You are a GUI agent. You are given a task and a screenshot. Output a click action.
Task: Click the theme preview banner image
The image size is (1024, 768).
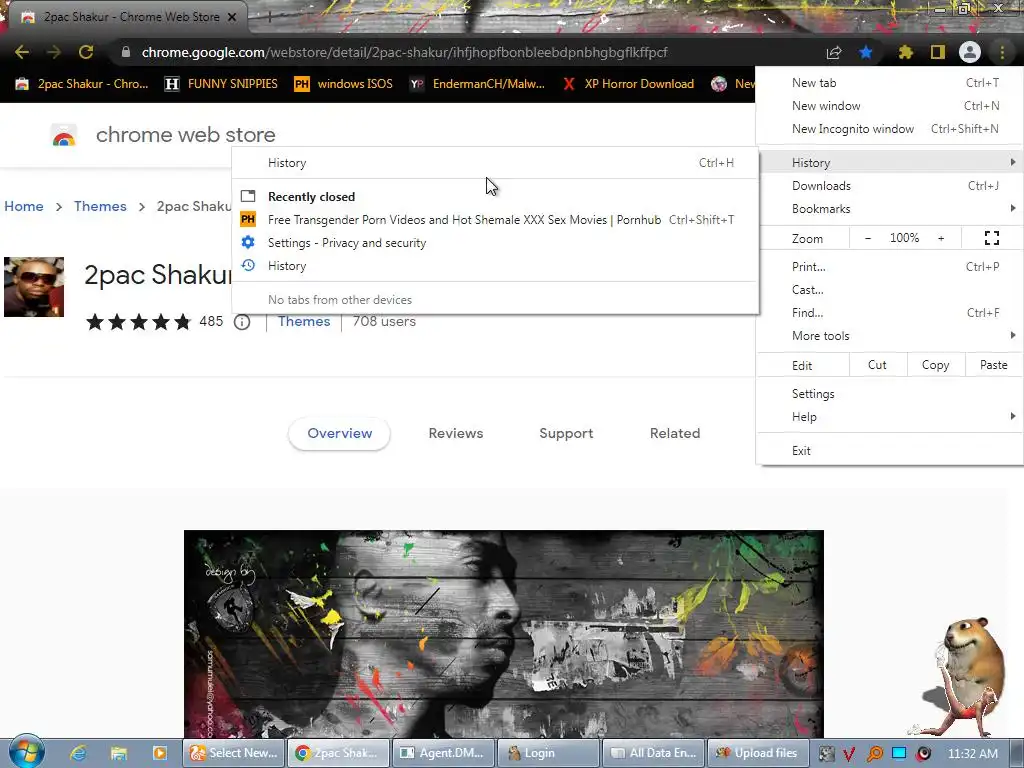click(x=504, y=633)
